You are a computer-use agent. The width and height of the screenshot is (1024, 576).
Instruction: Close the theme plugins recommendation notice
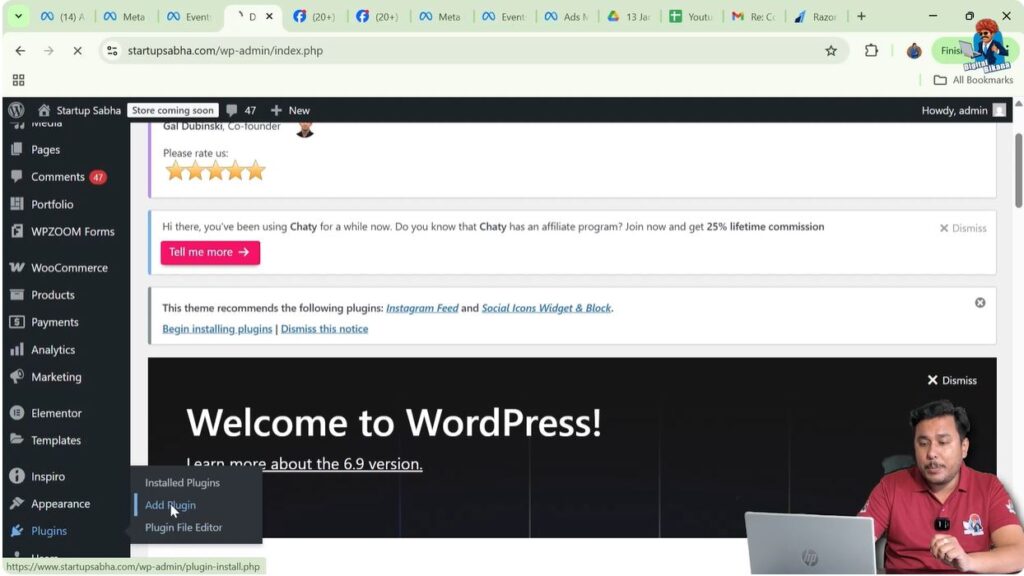coord(980,302)
